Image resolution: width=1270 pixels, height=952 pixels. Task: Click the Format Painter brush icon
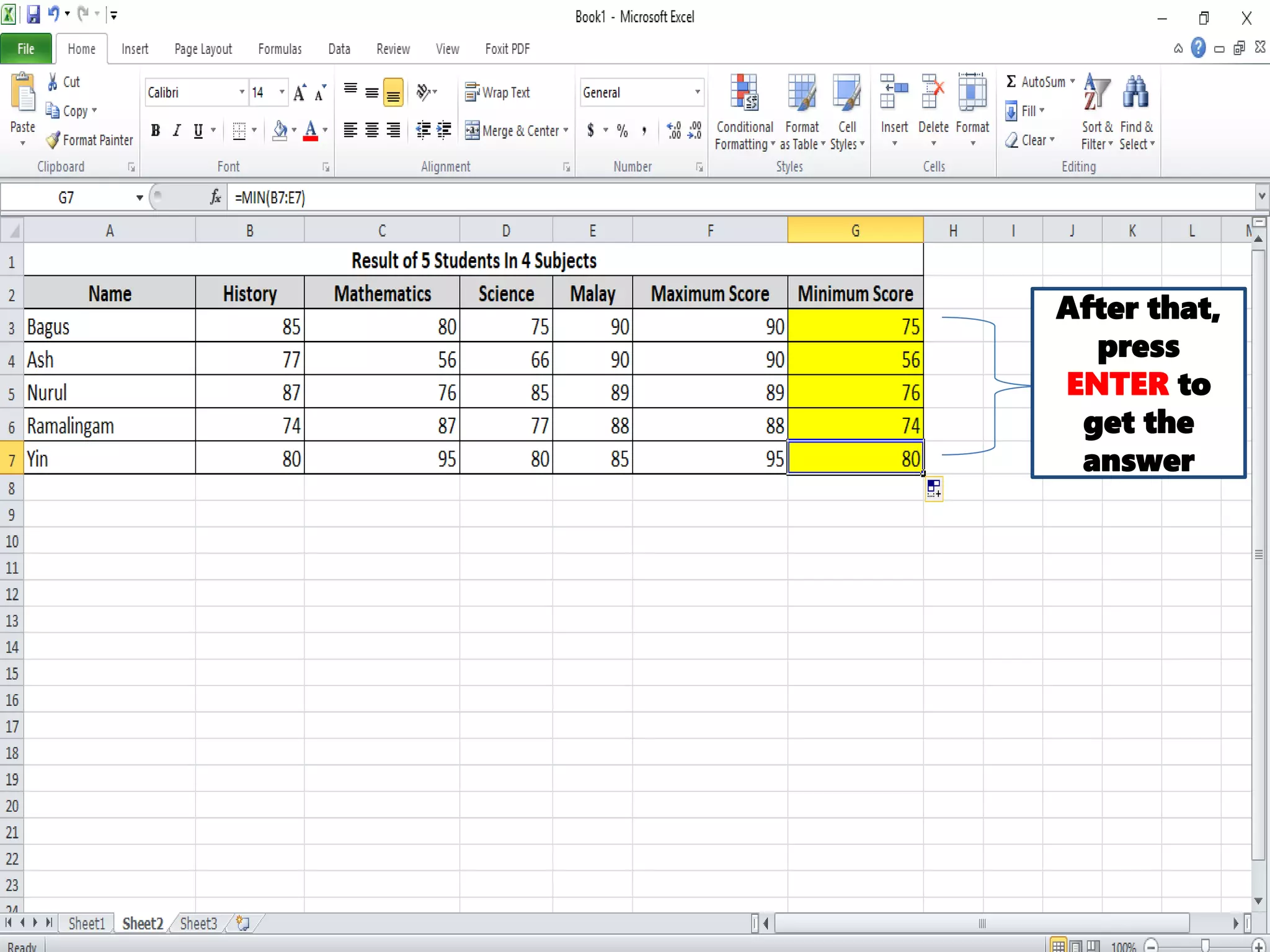54,140
